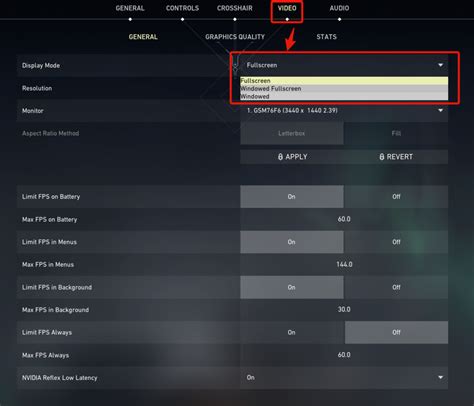Show the Stats sub-tab
Image resolution: width=474 pixels, height=406 pixels.
click(x=326, y=37)
